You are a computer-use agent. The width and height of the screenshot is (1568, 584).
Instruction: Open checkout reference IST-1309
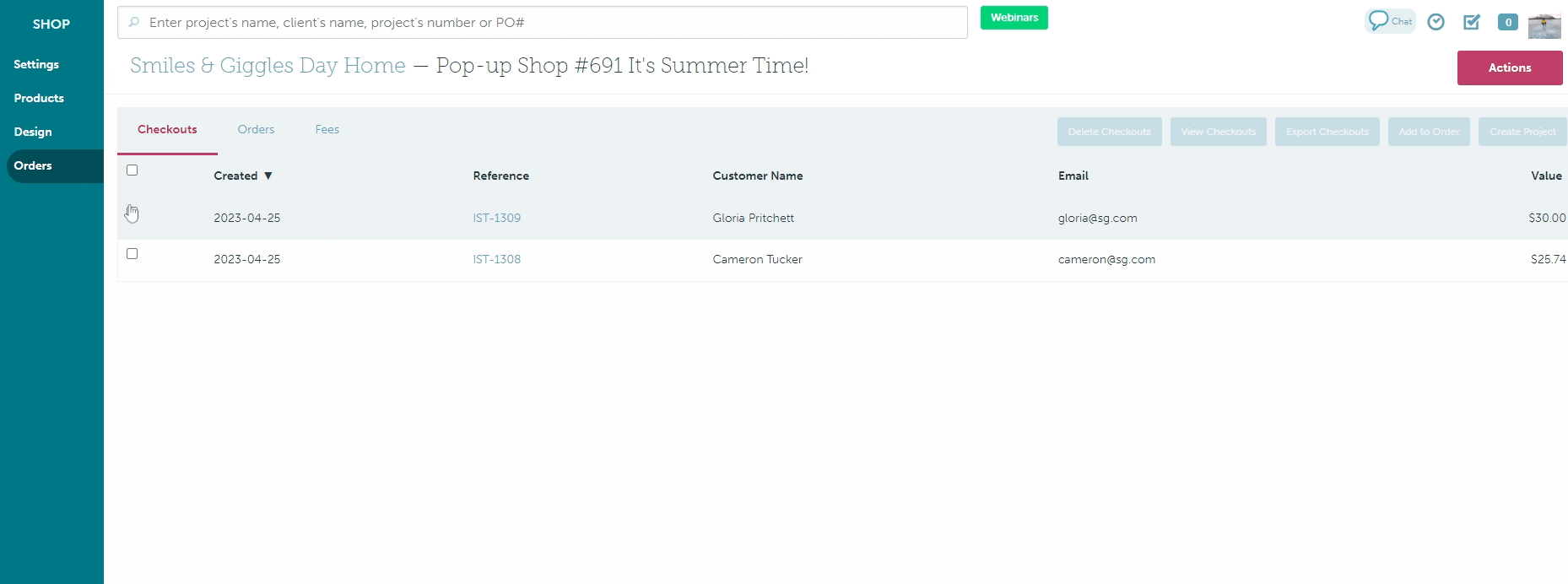[496, 218]
